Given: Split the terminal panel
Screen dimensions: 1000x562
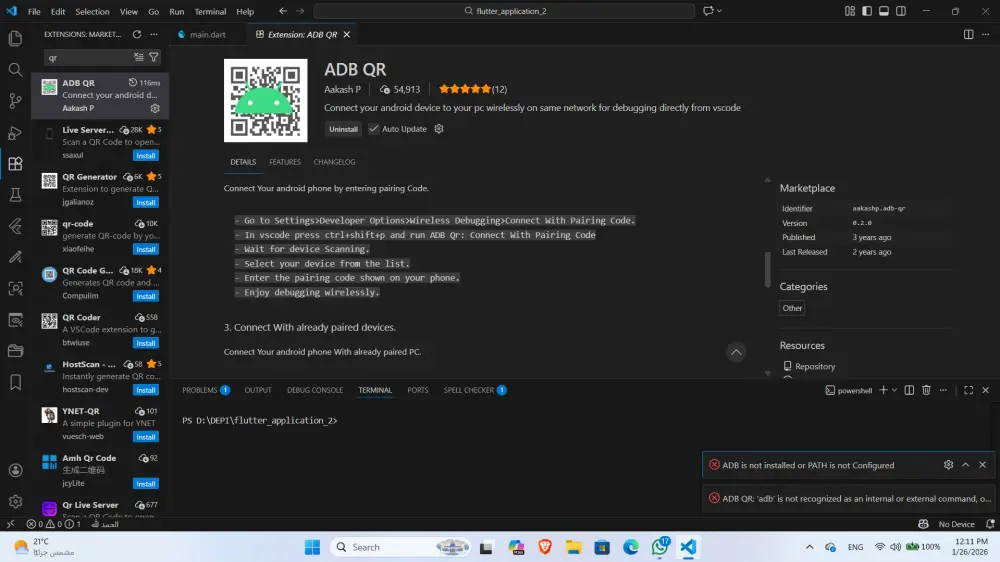Looking at the screenshot, I should click(909, 390).
